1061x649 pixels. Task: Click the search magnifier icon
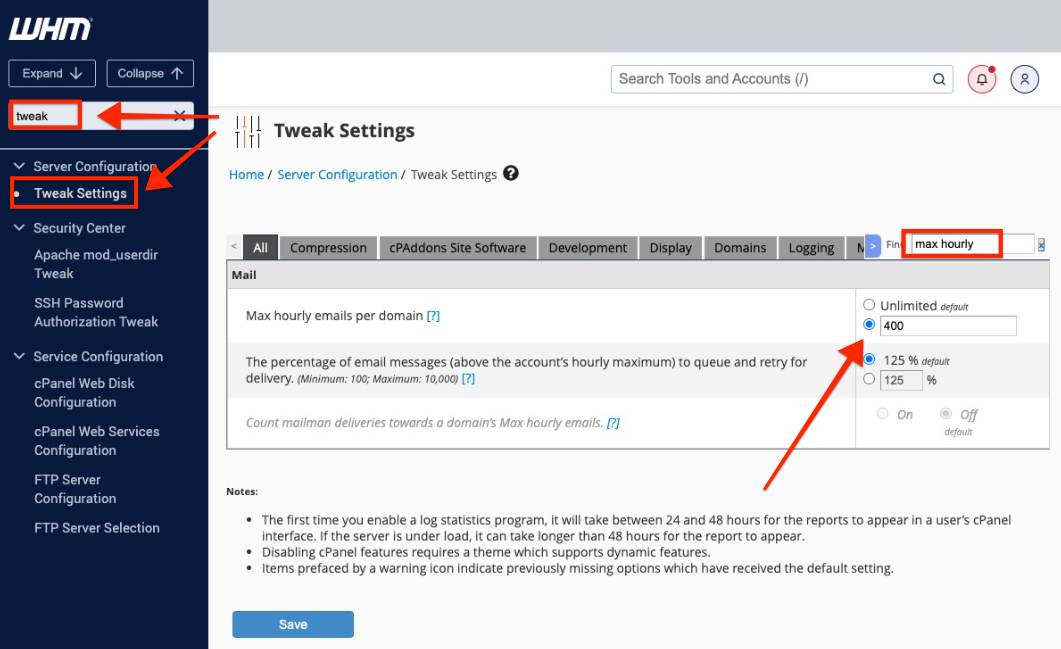[939, 79]
